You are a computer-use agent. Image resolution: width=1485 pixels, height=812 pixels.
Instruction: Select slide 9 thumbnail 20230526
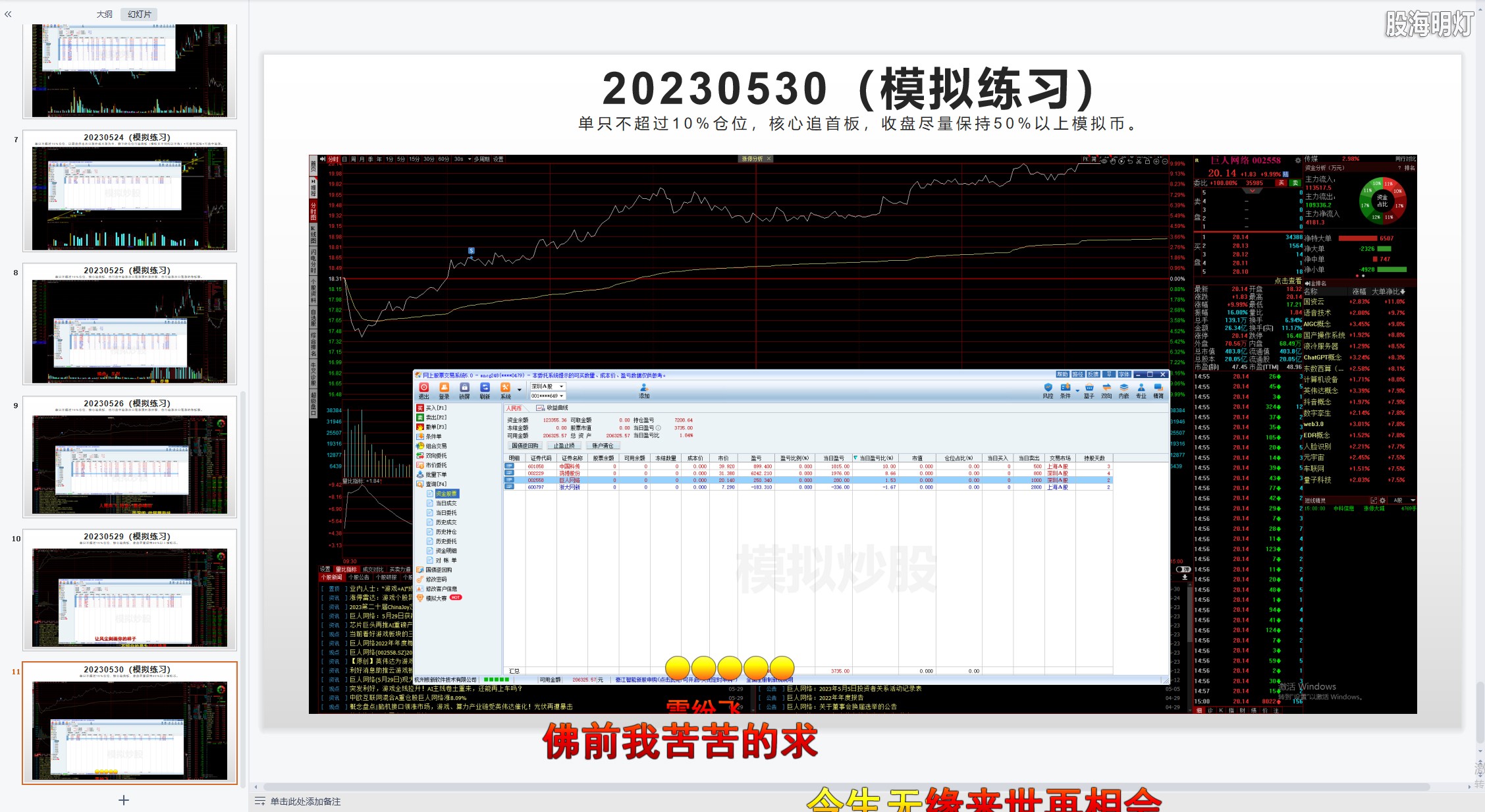130,457
